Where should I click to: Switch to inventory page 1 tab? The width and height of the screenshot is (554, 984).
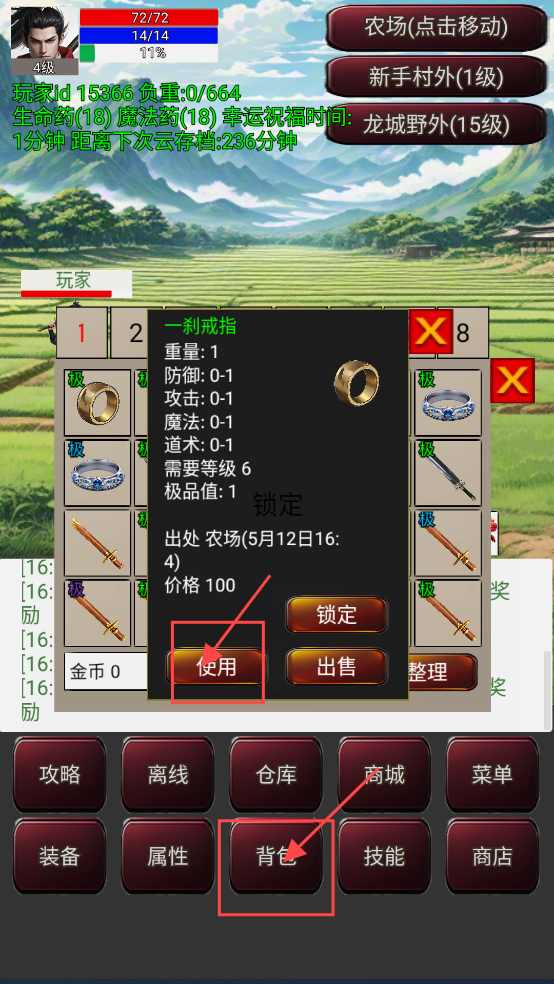(x=82, y=333)
